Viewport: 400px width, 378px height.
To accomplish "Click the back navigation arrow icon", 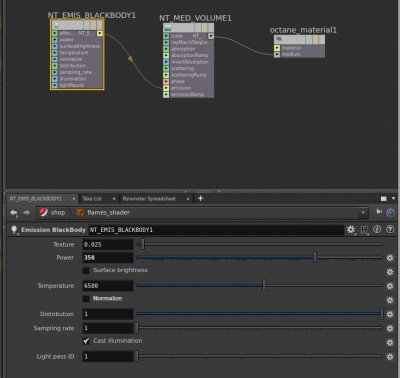I will [x=14, y=213].
